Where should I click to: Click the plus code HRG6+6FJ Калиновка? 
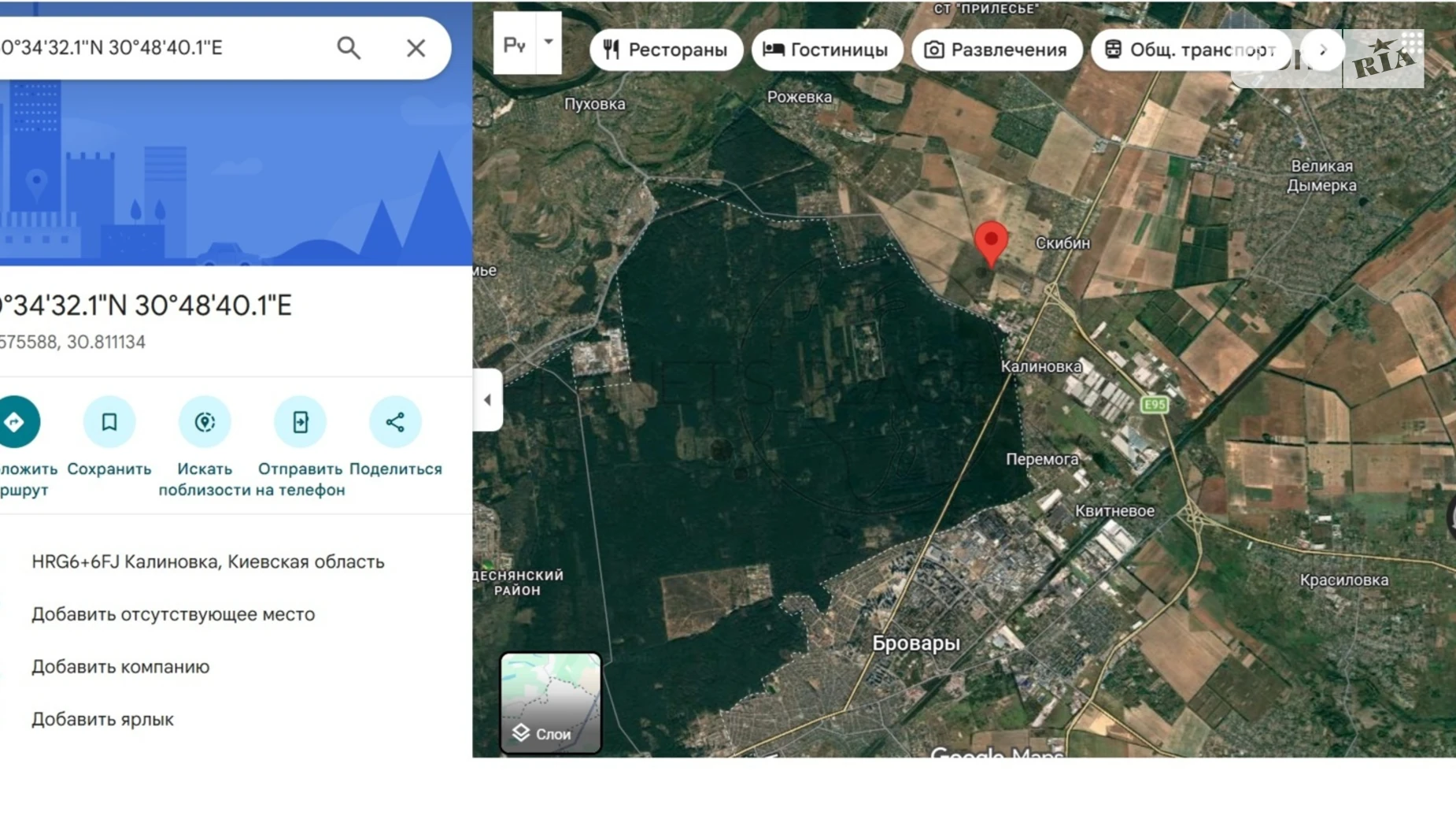click(208, 561)
